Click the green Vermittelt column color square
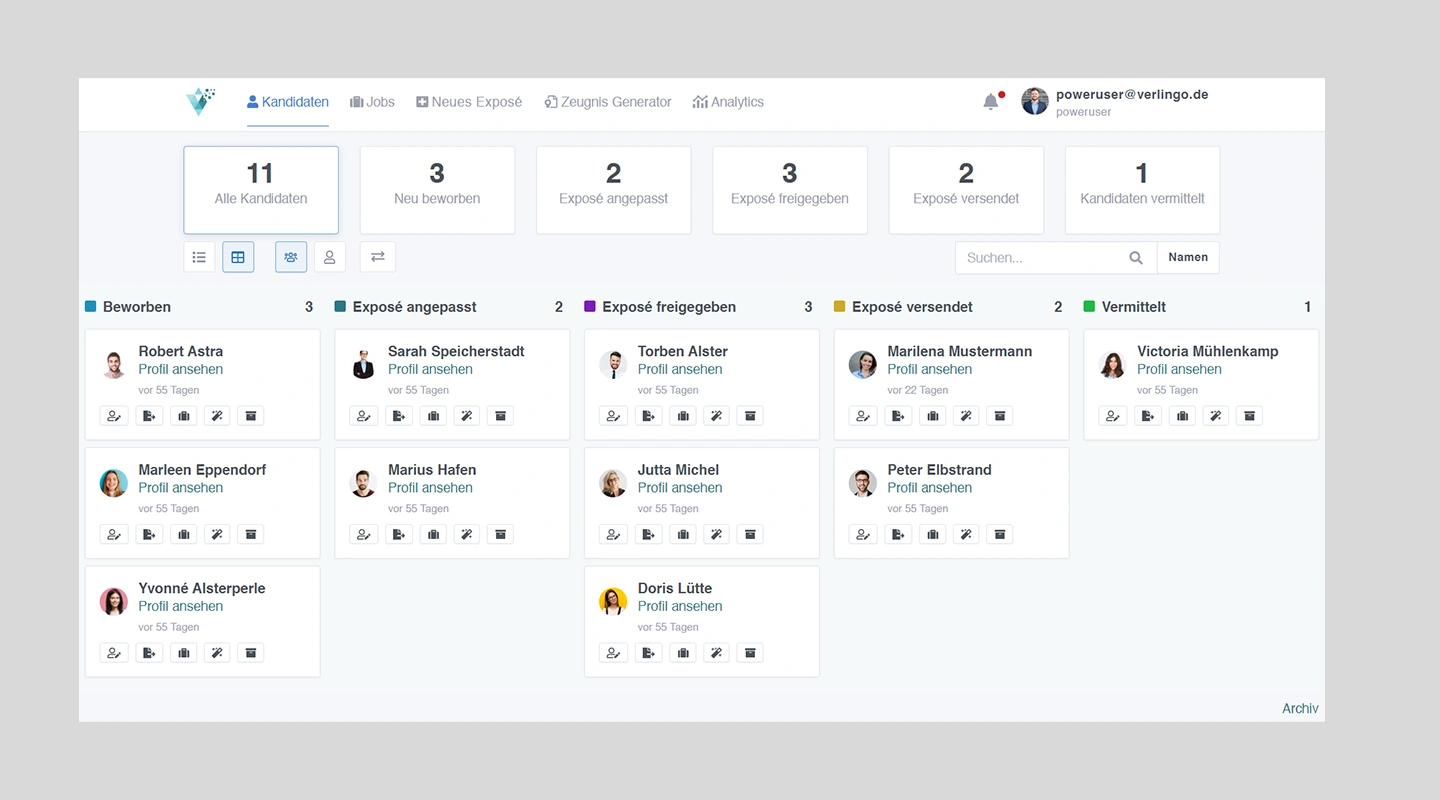This screenshot has width=1440, height=800. [1089, 306]
